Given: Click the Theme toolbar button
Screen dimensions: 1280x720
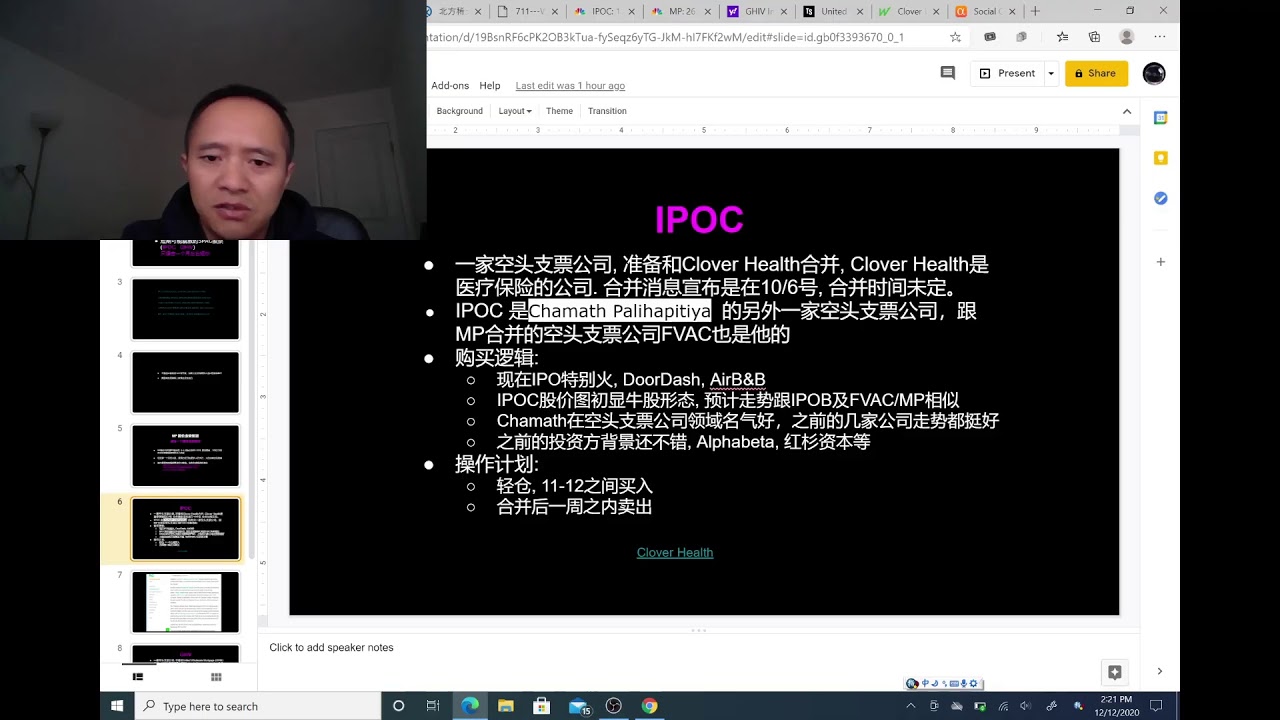Looking at the screenshot, I should 559,111.
